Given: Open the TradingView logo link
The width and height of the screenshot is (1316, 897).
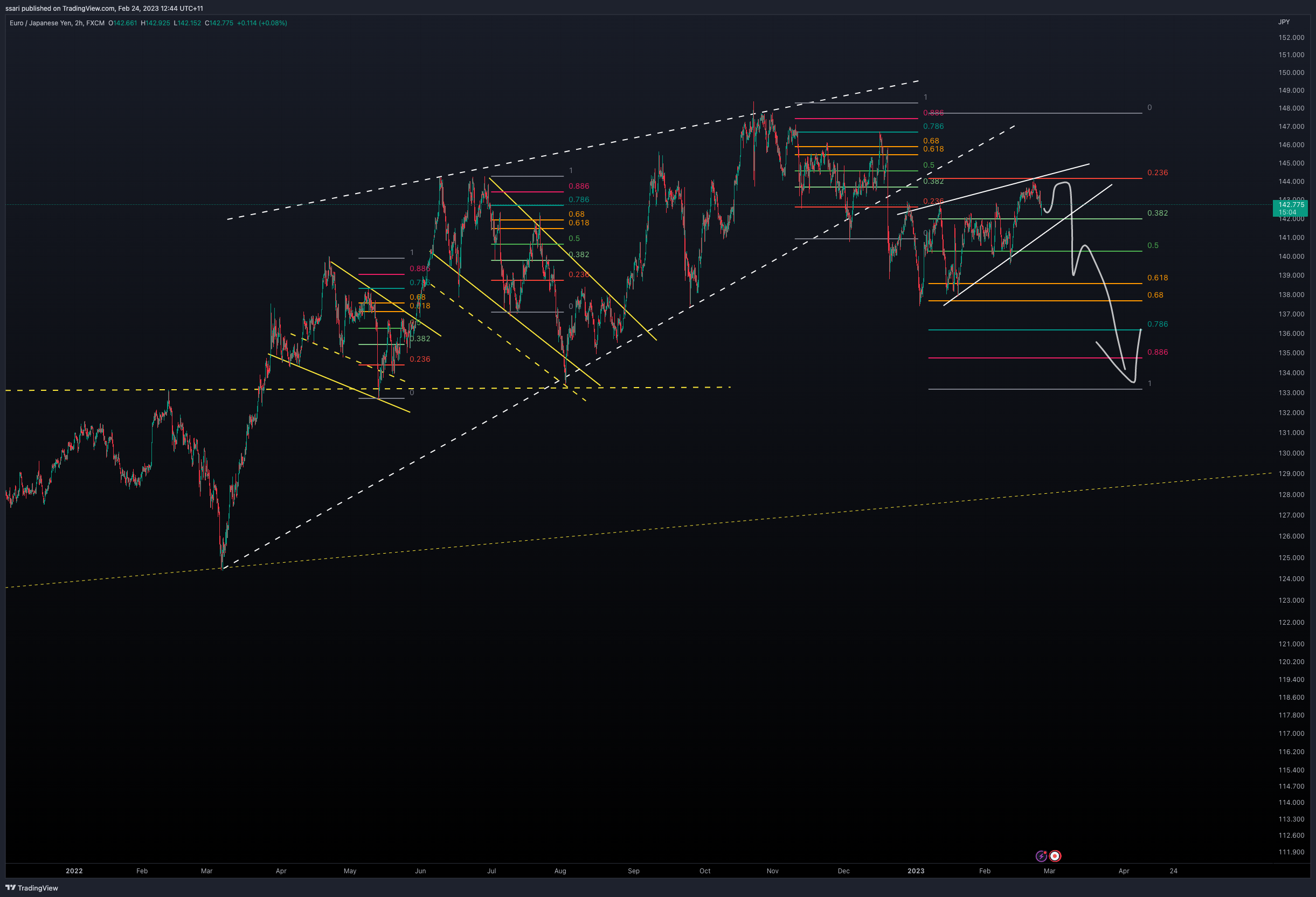Looking at the screenshot, I should tap(32, 888).
